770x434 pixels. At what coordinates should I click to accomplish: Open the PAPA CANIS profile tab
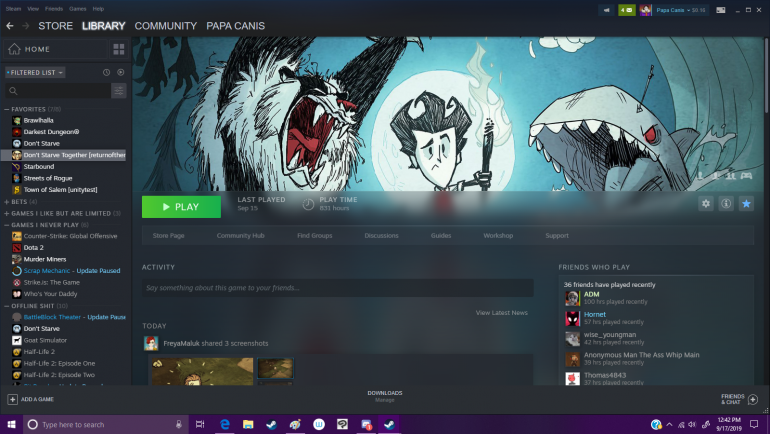click(x=235, y=26)
